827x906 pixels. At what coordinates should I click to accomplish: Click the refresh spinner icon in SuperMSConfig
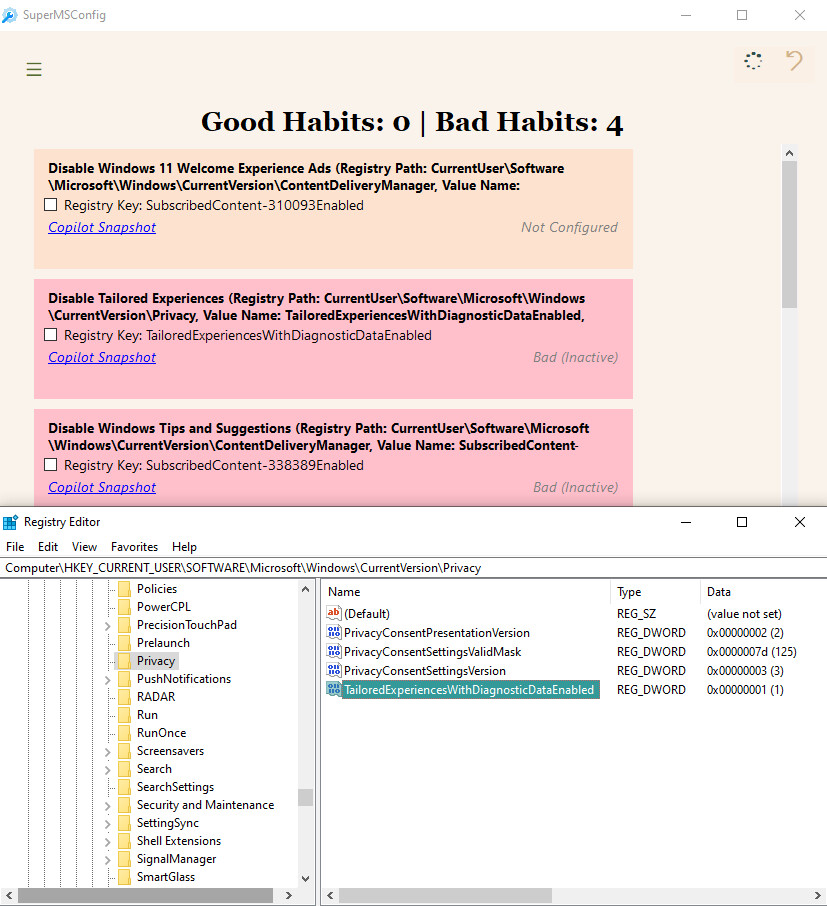(x=752, y=61)
